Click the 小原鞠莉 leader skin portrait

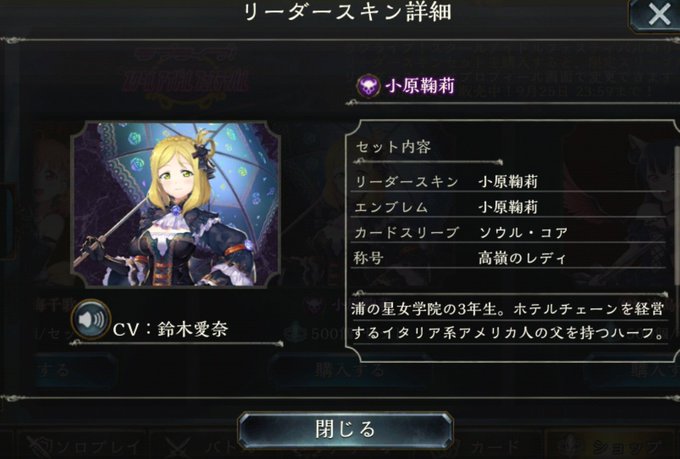point(175,204)
